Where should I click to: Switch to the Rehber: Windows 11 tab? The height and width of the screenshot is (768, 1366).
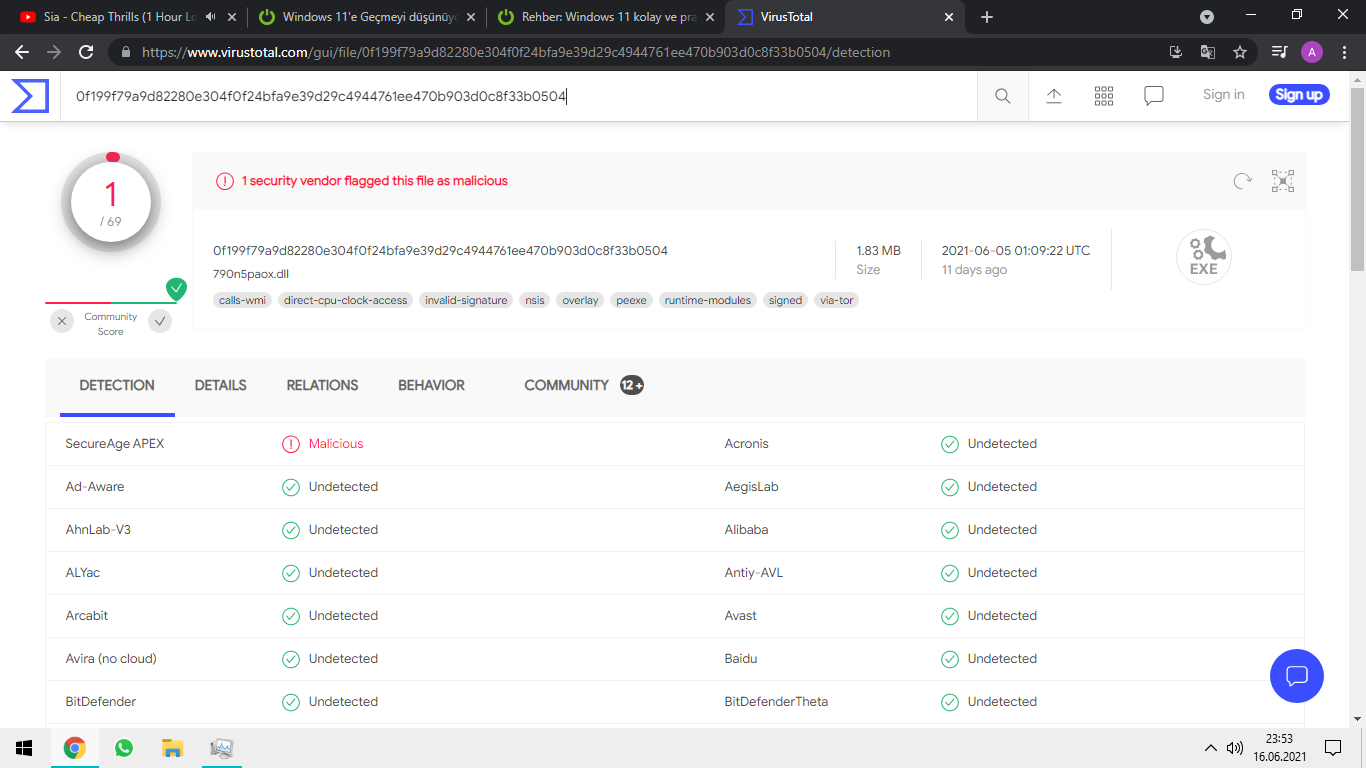[x=606, y=17]
